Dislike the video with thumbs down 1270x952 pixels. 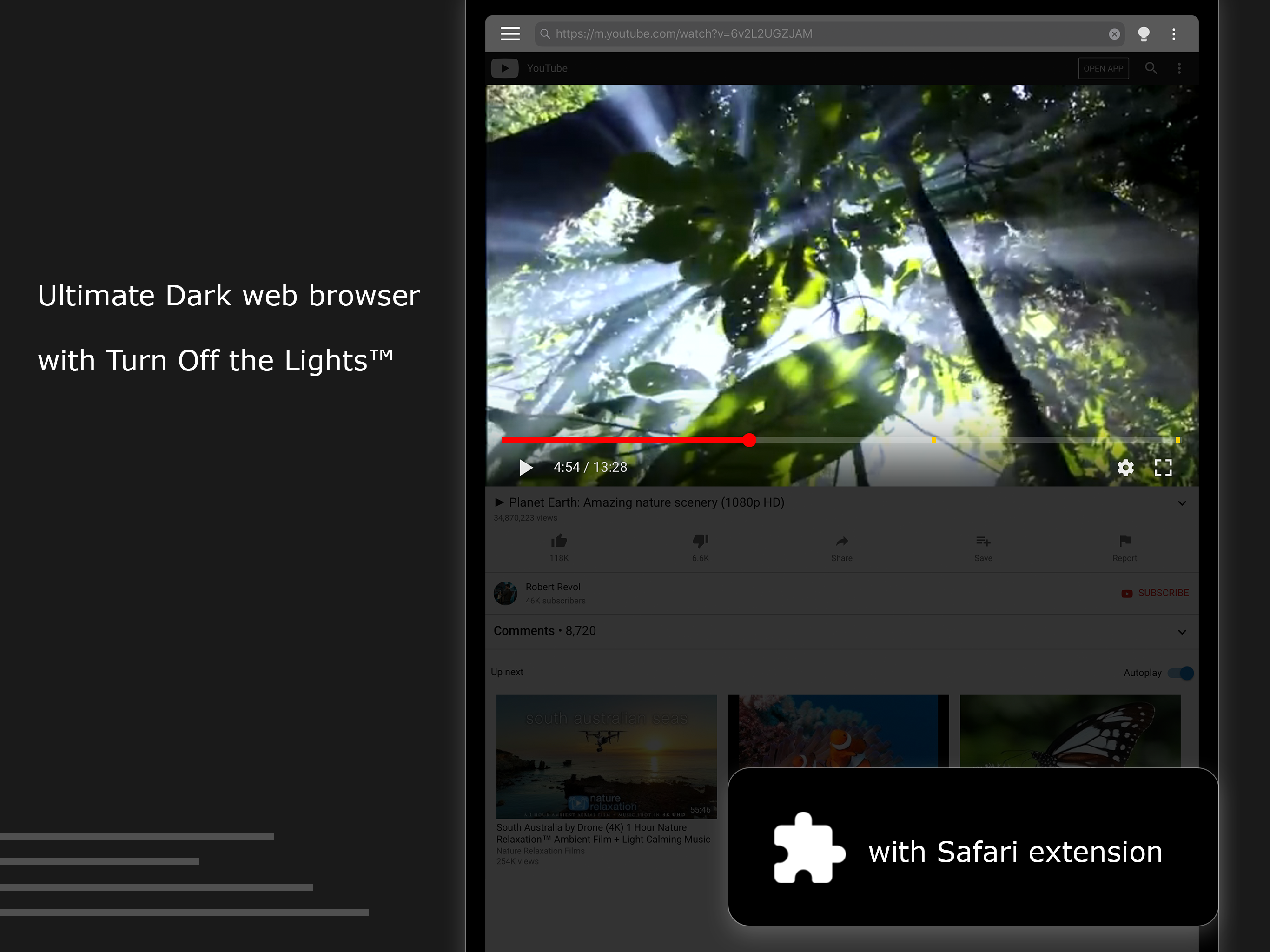click(x=701, y=541)
